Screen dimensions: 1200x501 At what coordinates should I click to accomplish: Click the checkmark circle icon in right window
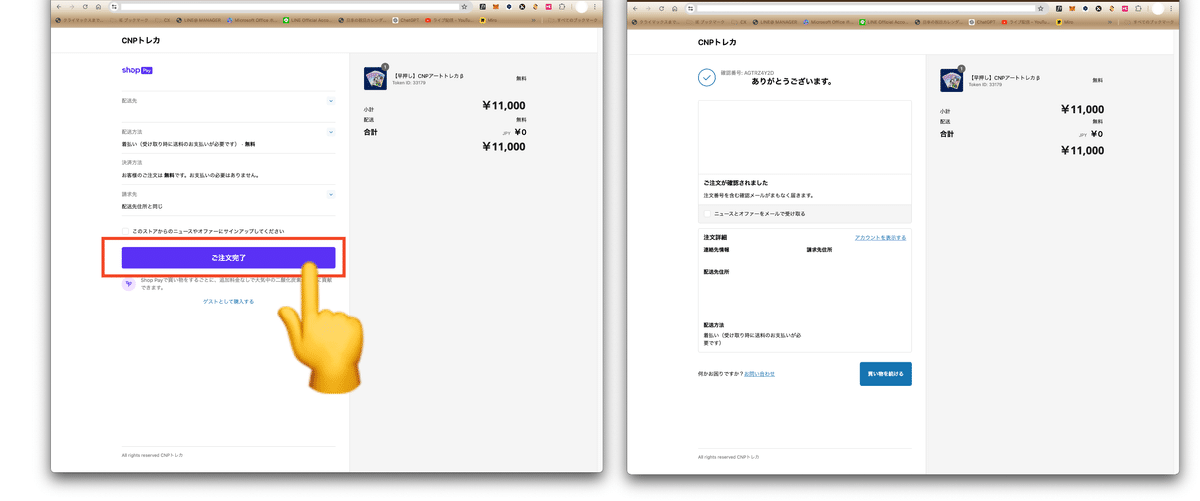coord(707,77)
